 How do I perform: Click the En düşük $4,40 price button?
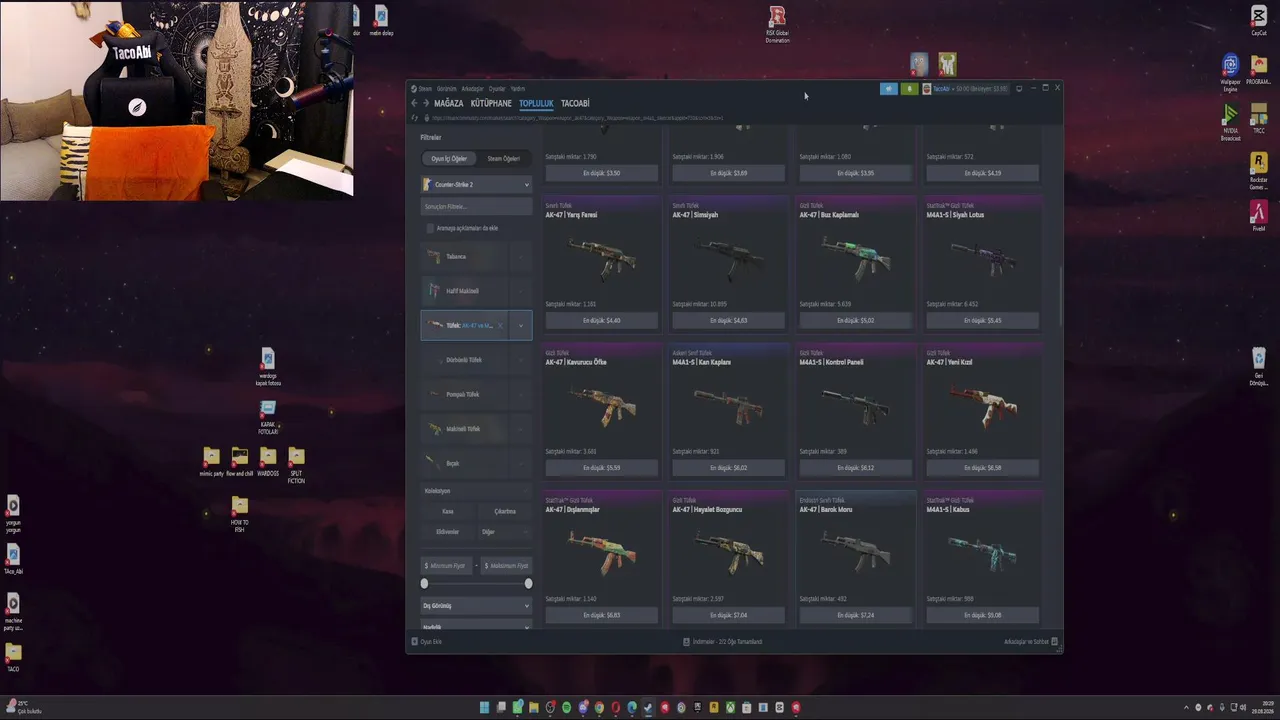click(601, 320)
